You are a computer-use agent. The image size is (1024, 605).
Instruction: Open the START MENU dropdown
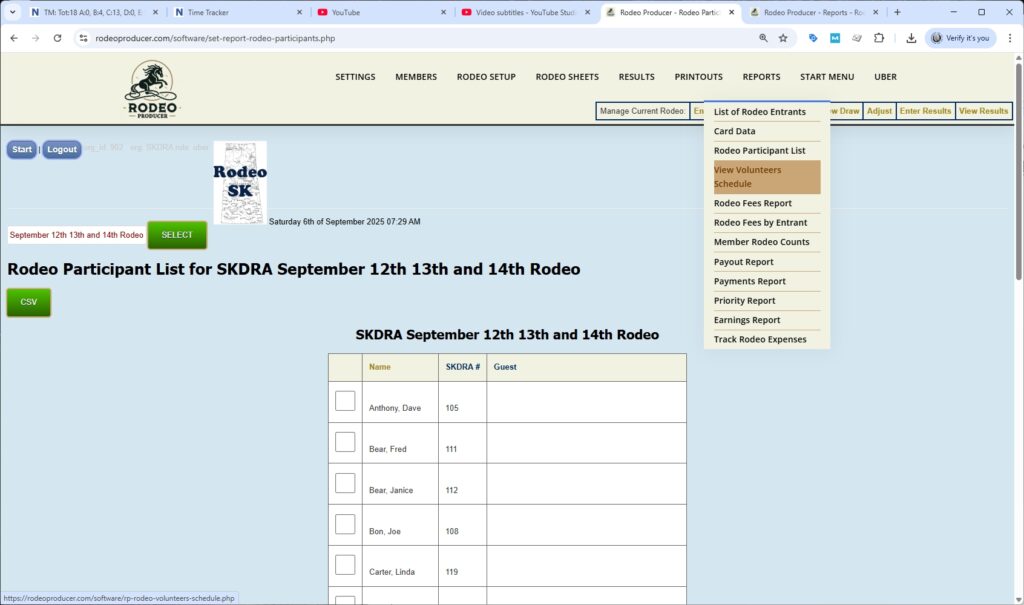pos(827,76)
